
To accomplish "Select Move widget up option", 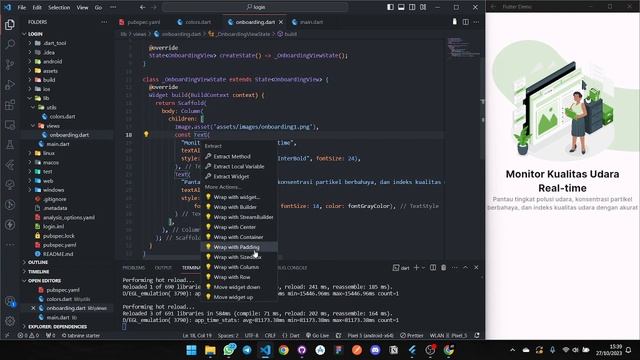I will [x=239, y=297].
